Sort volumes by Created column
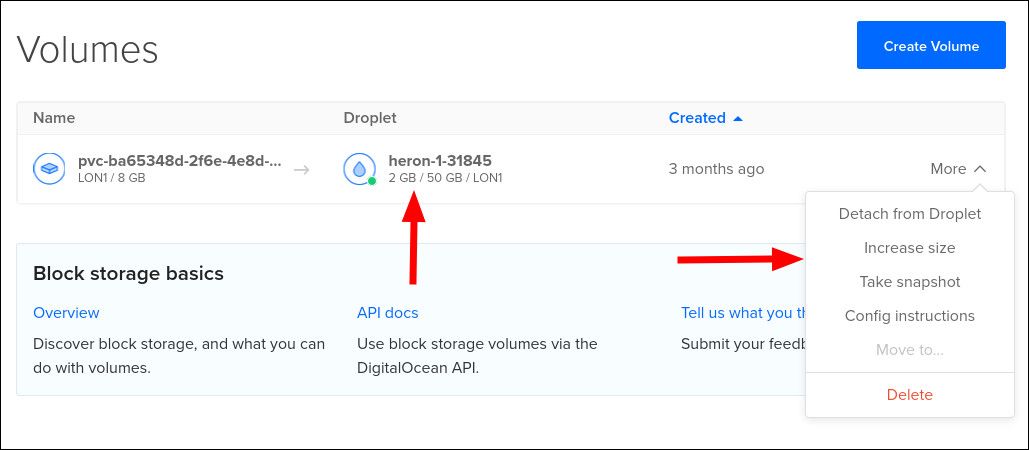1029x450 pixels. [x=697, y=118]
